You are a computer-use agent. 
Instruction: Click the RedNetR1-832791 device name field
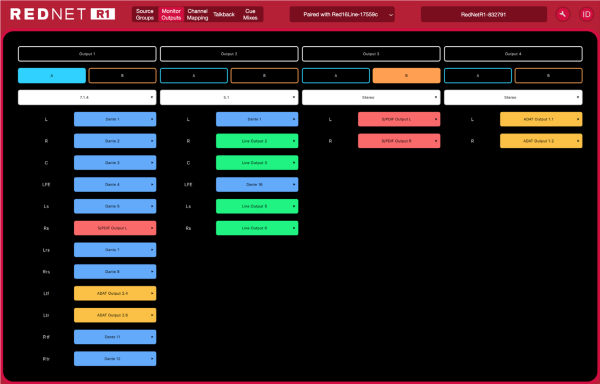[484, 15]
